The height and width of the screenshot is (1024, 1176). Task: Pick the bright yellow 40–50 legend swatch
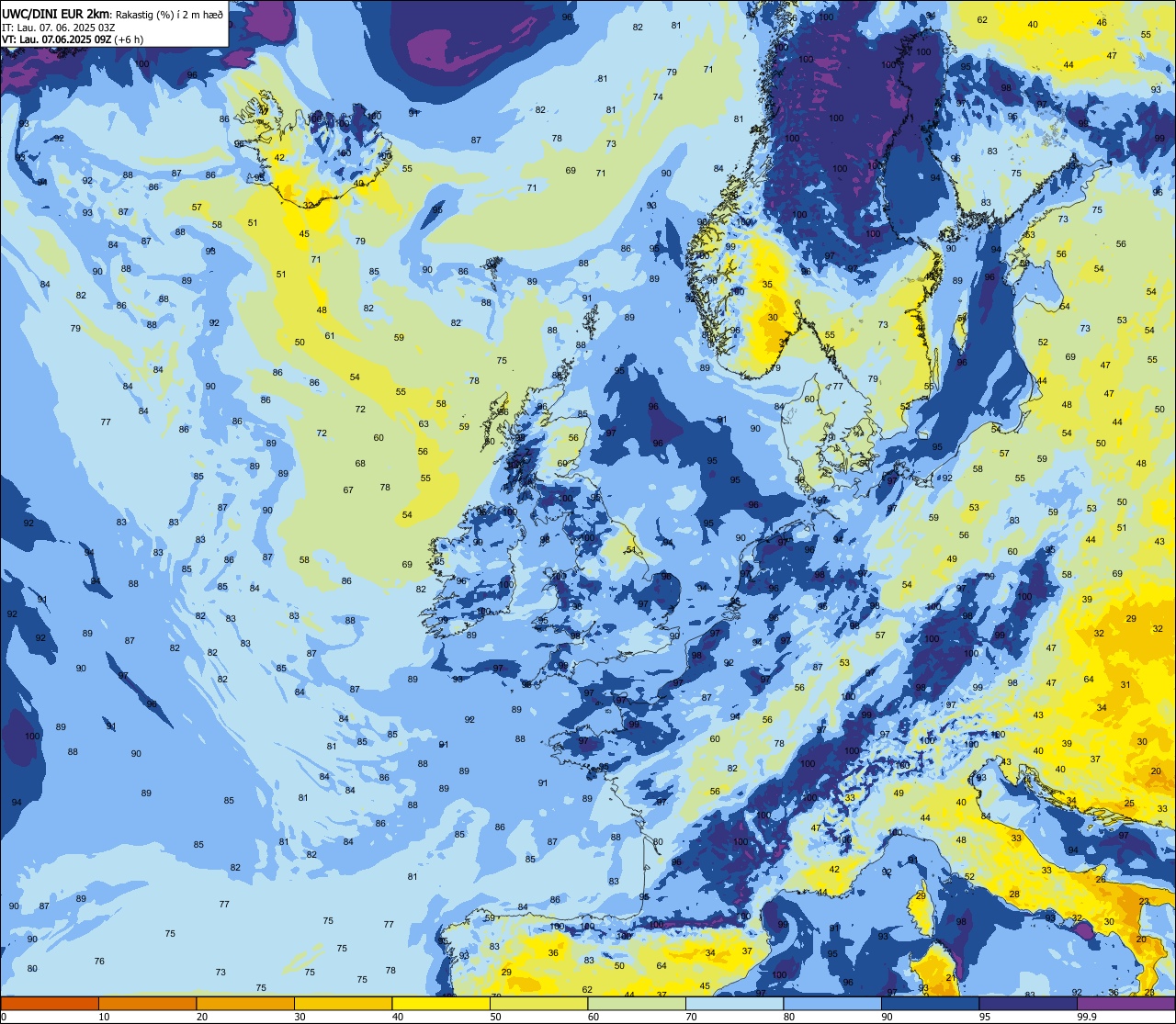click(441, 1003)
